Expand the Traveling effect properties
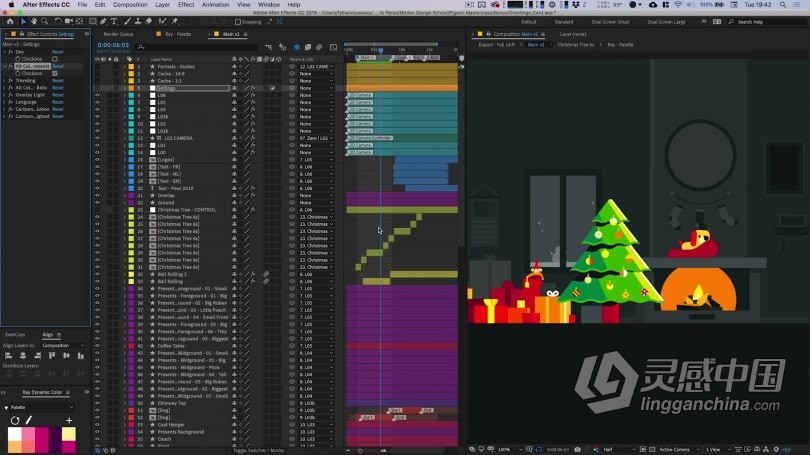810x455 pixels. [x=5, y=81]
